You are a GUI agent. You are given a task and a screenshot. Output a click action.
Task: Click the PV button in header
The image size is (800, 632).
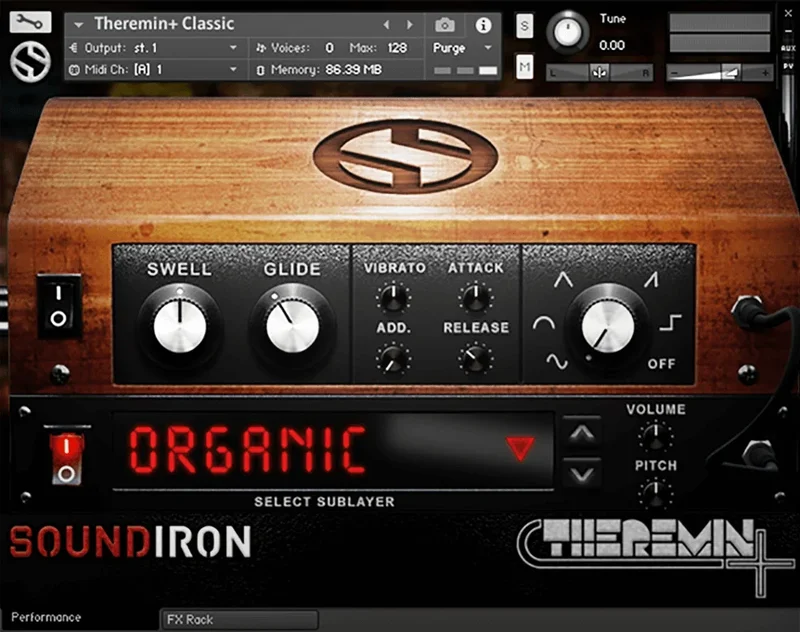click(x=788, y=66)
